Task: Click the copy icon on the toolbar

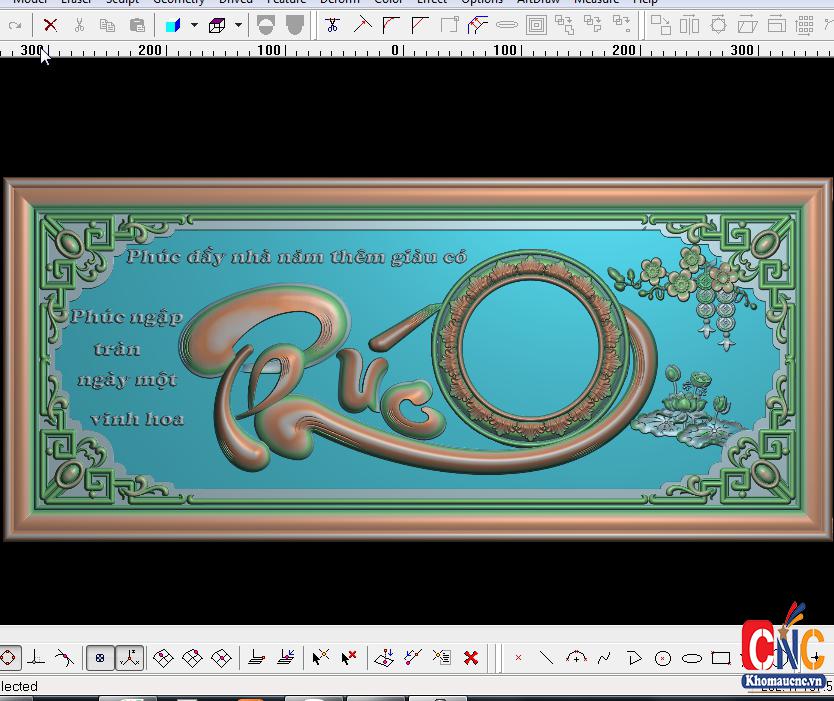Action: [108, 25]
